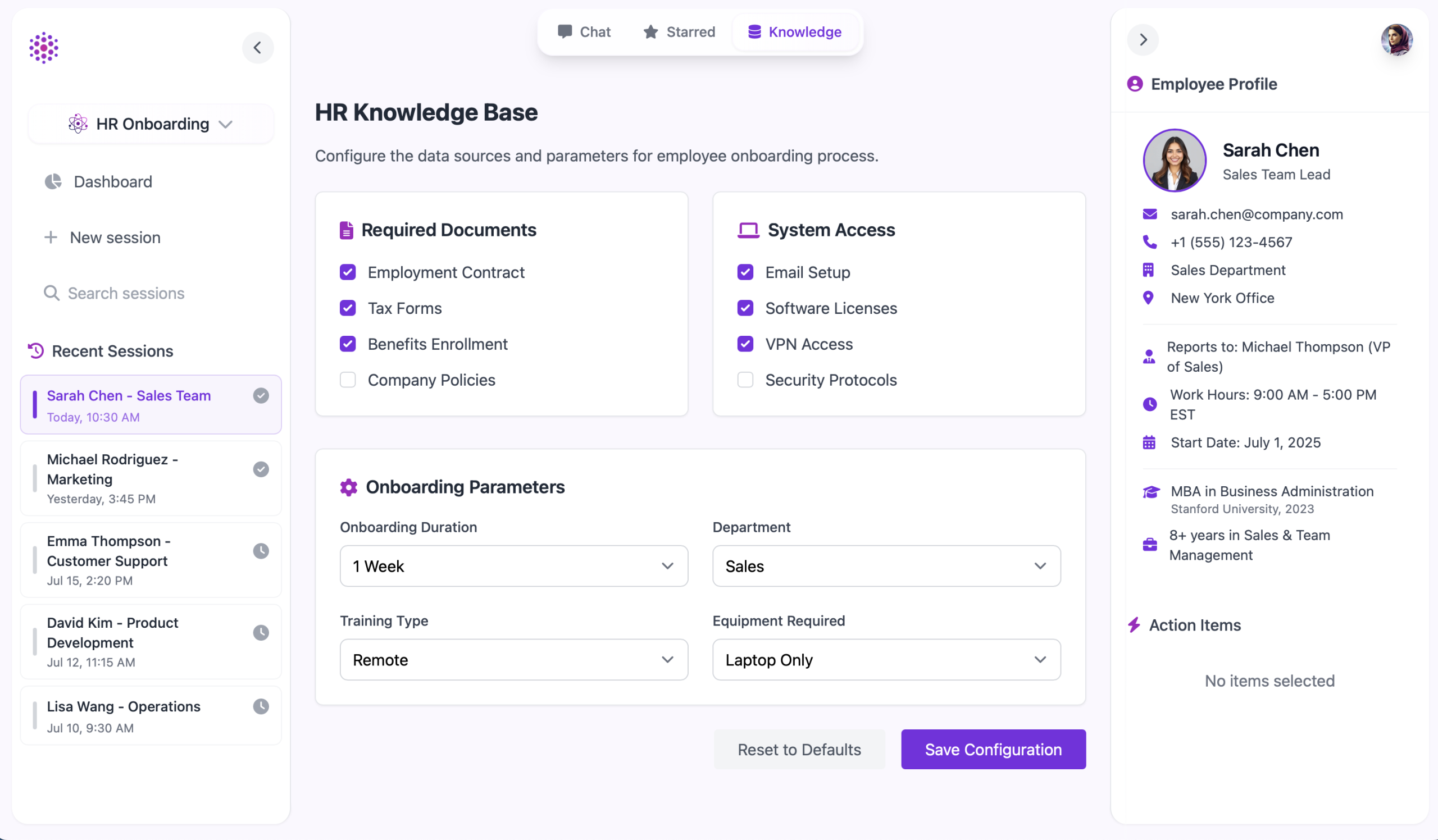Enable the Security Protocols checkbox
The width and height of the screenshot is (1438, 840).
[745, 380]
